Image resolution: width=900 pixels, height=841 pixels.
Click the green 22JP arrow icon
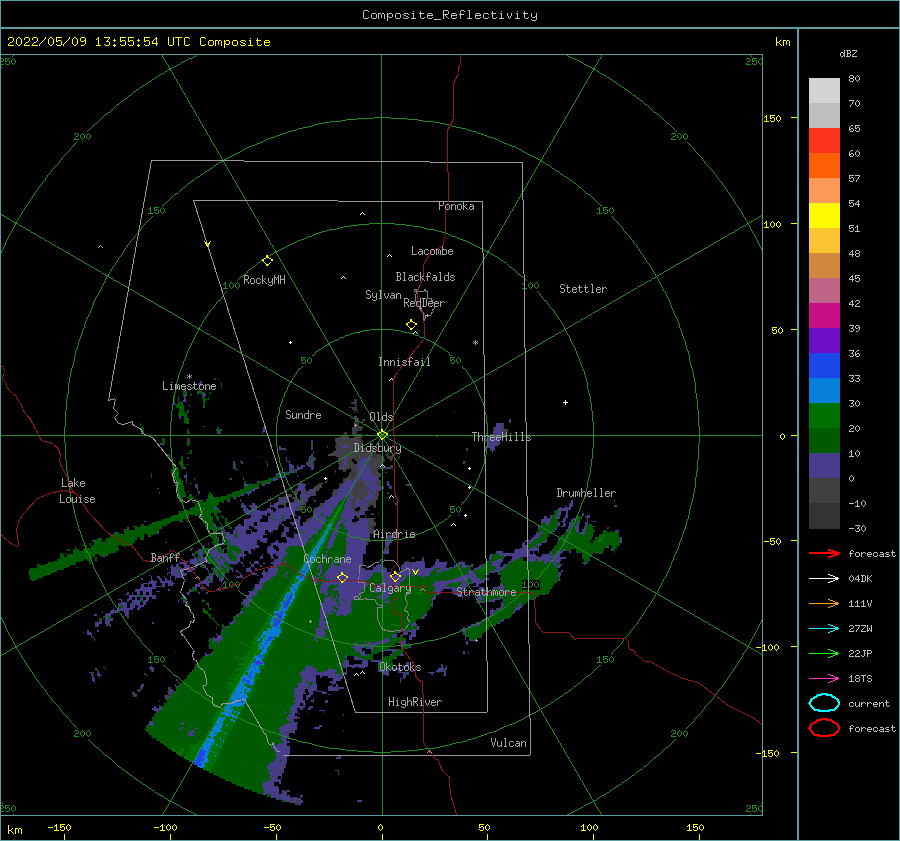pyautogui.click(x=824, y=653)
